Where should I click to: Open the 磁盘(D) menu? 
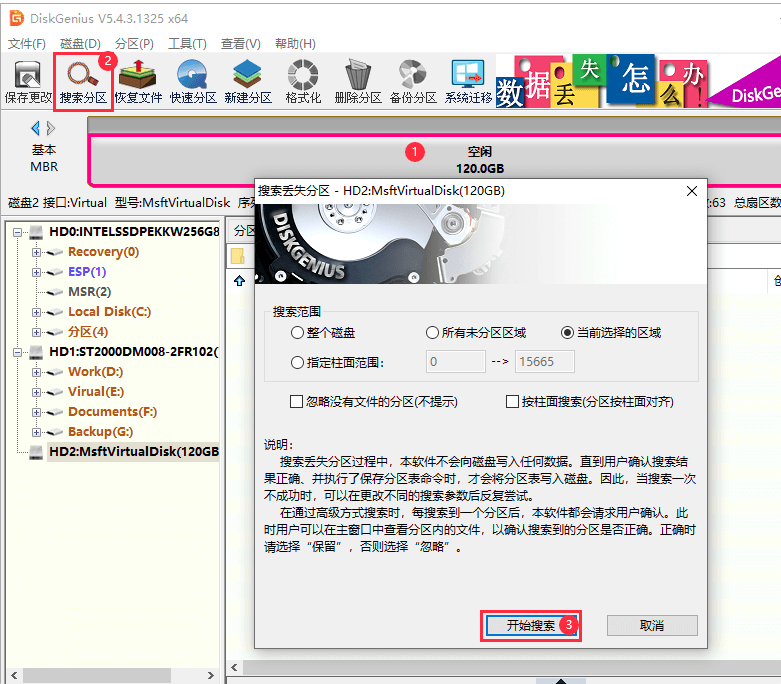pyautogui.click(x=80, y=44)
